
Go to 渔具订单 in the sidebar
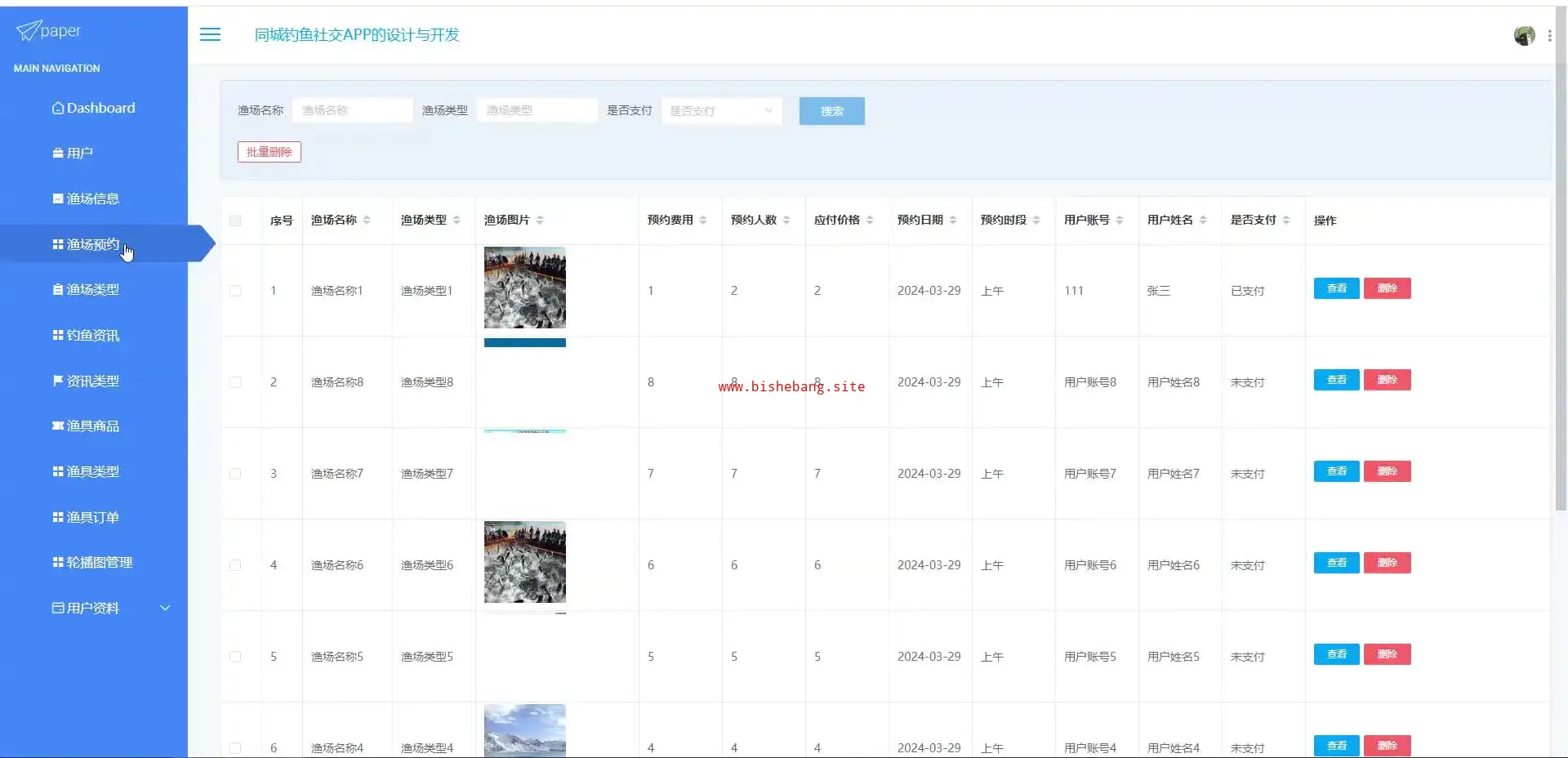coord(92,517)
